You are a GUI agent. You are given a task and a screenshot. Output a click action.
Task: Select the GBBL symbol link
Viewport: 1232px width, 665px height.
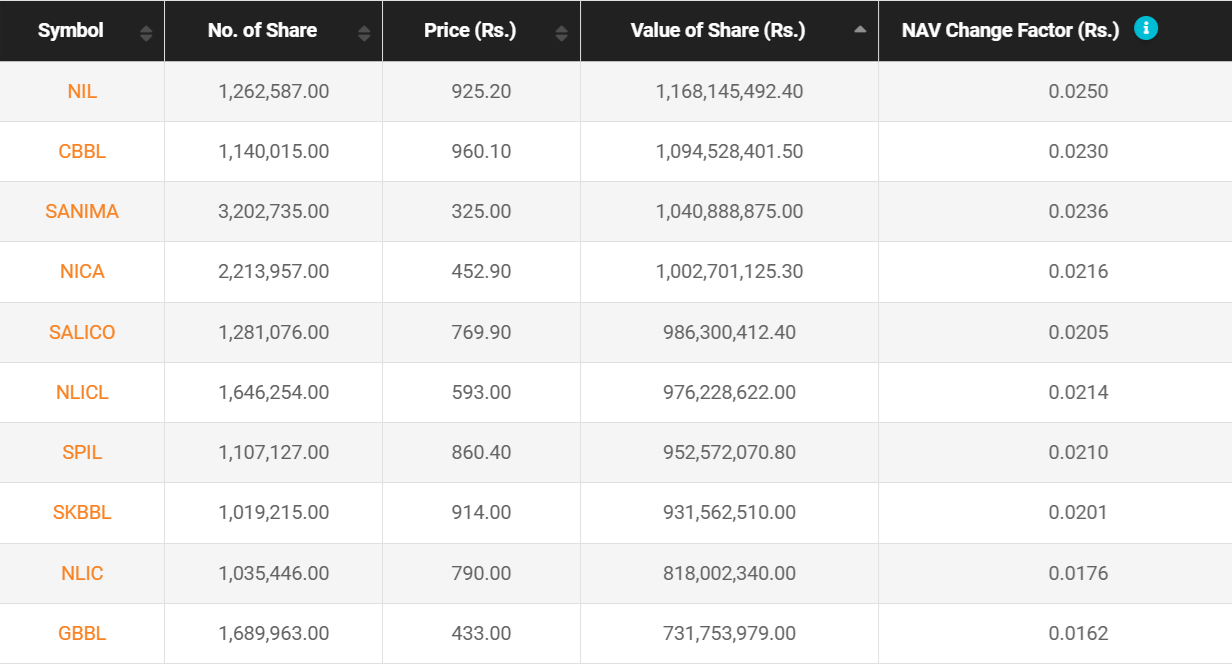(82, 633)
